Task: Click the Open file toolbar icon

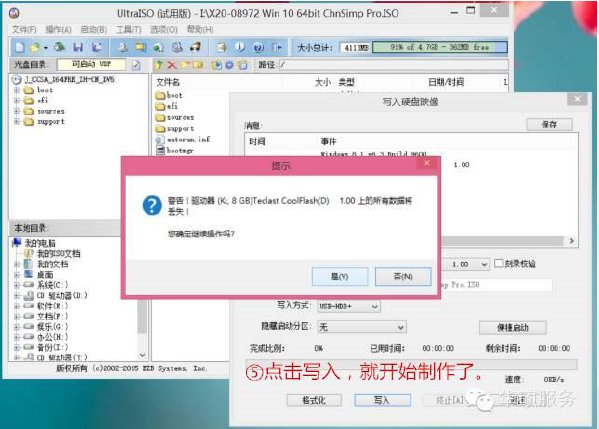Action: tap(35, 47)
